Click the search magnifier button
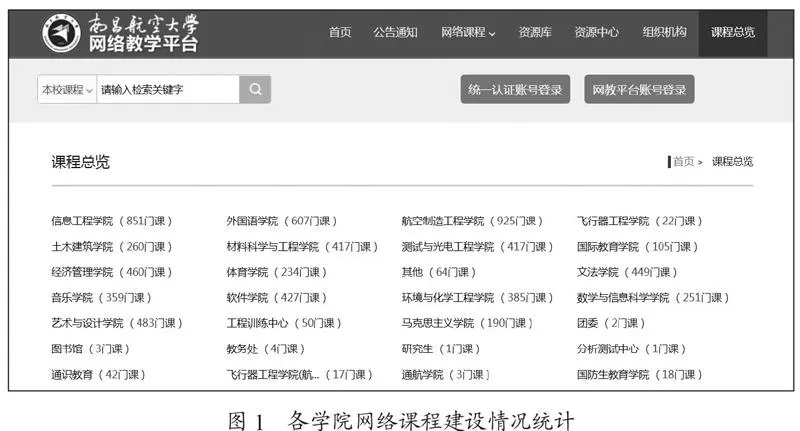Viewport: 800px width, 431px height. pyautogui.click(x=255, y=89)
